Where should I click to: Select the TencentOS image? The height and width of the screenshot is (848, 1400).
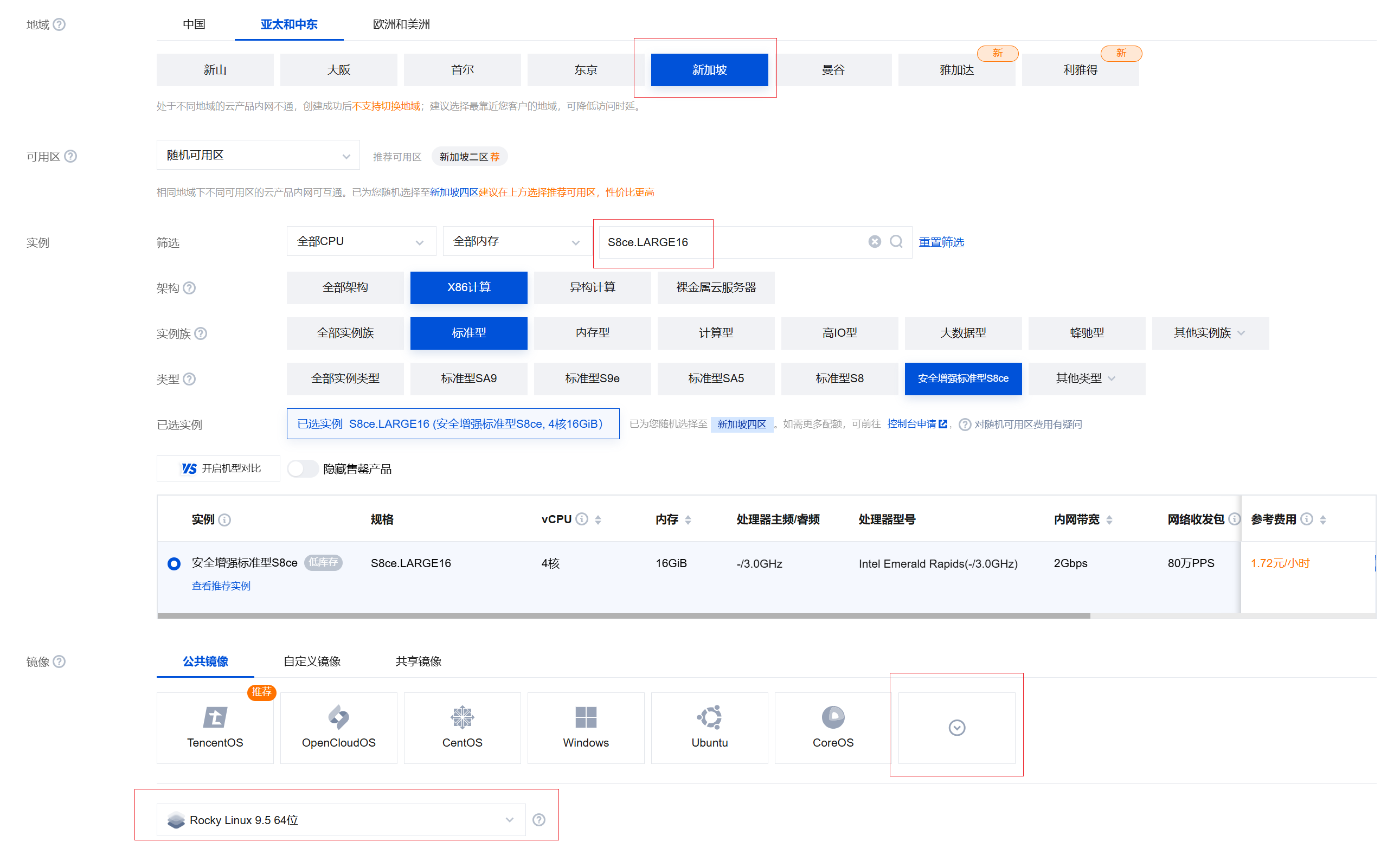point(215,728)
